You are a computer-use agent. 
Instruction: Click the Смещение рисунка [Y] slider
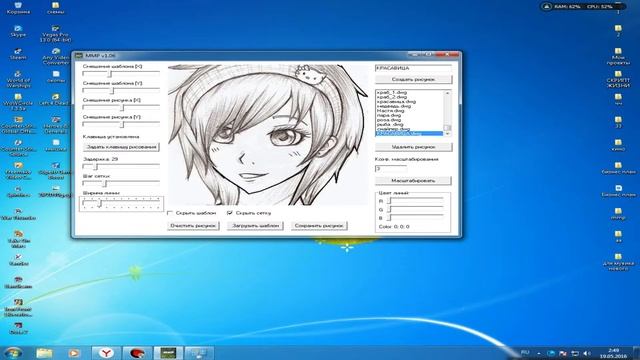pos(121,124)
